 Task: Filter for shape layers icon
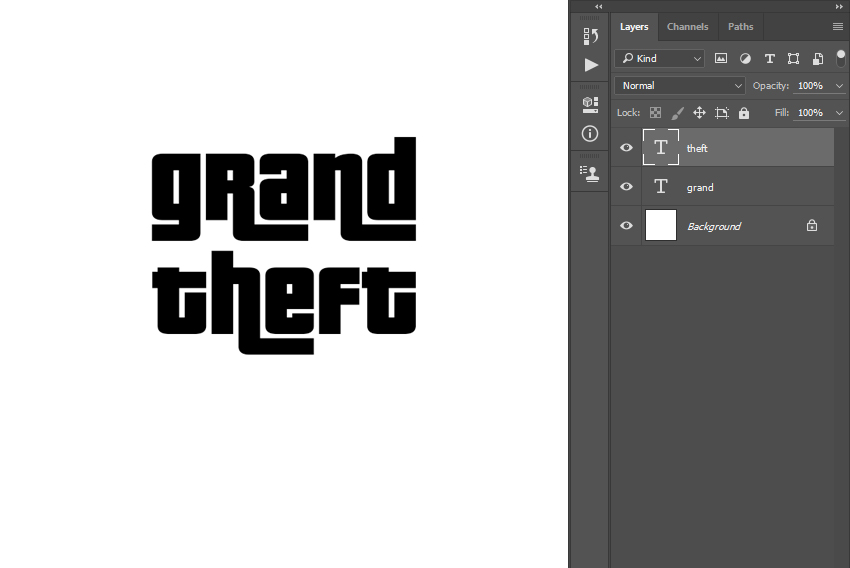794,59
